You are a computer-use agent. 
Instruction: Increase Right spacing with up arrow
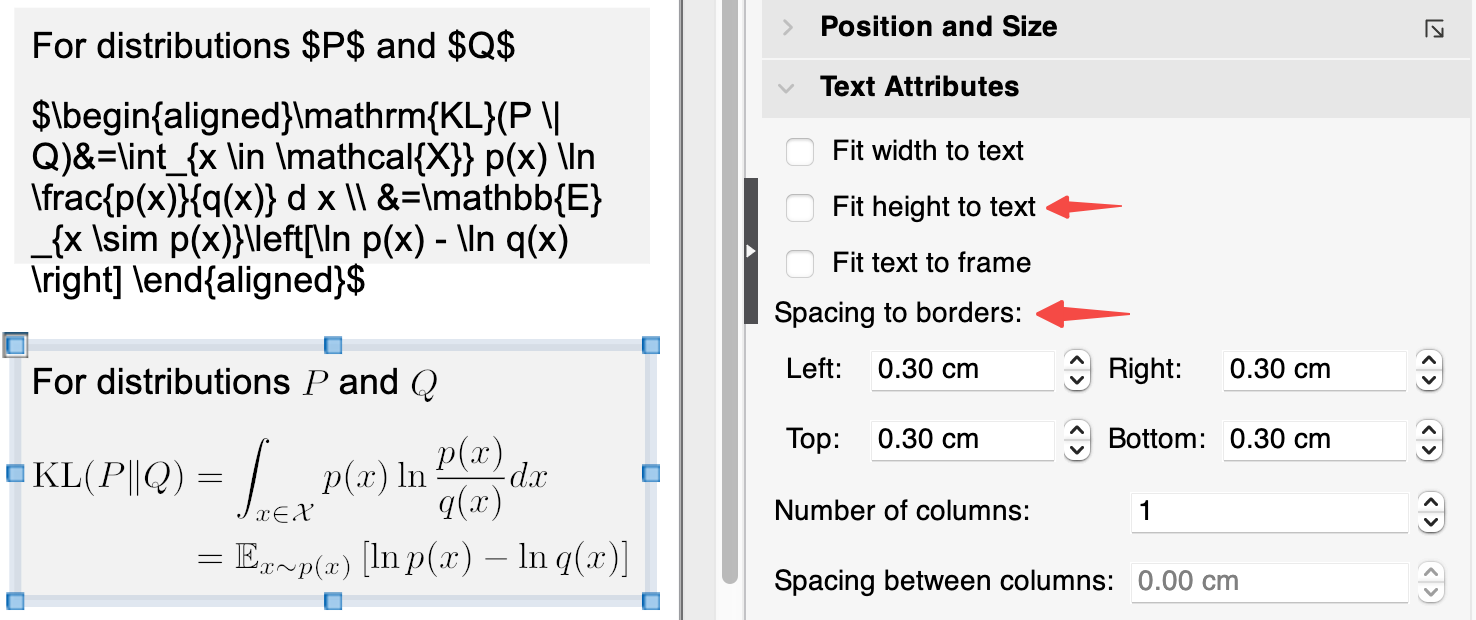(x=1430, y=361)
